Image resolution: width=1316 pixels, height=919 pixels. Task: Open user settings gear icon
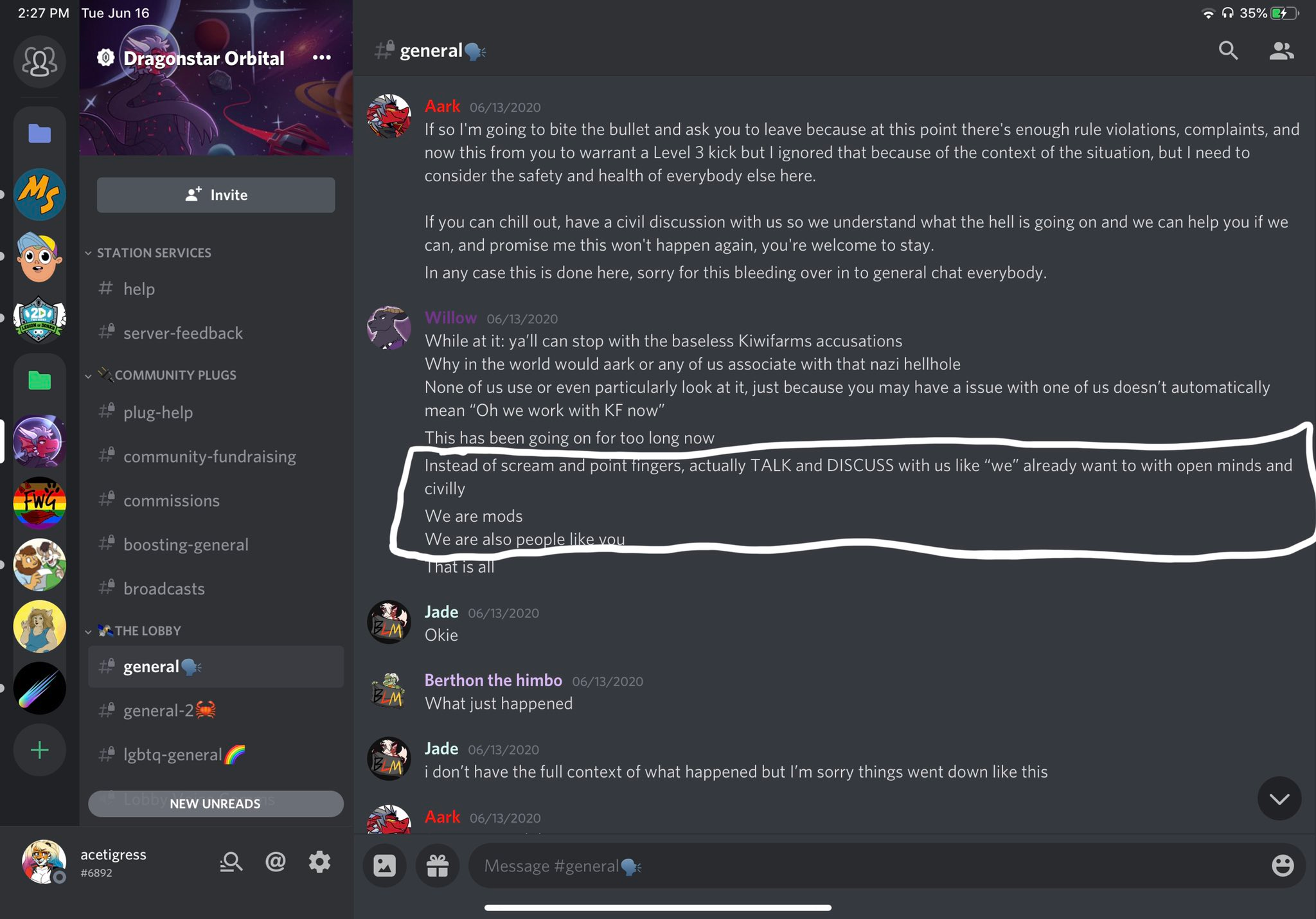click(319, 862)
